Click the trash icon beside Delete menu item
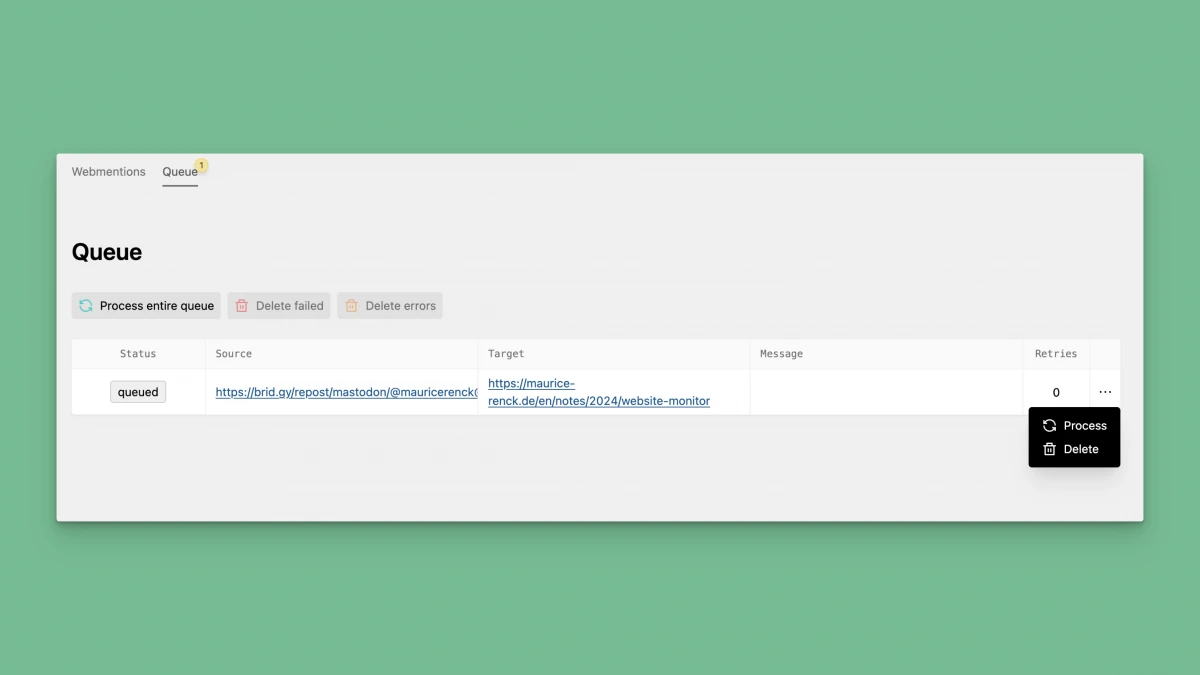This screenshot has width=1200, height=675. pyautogui.click(x=1049, y=449)
